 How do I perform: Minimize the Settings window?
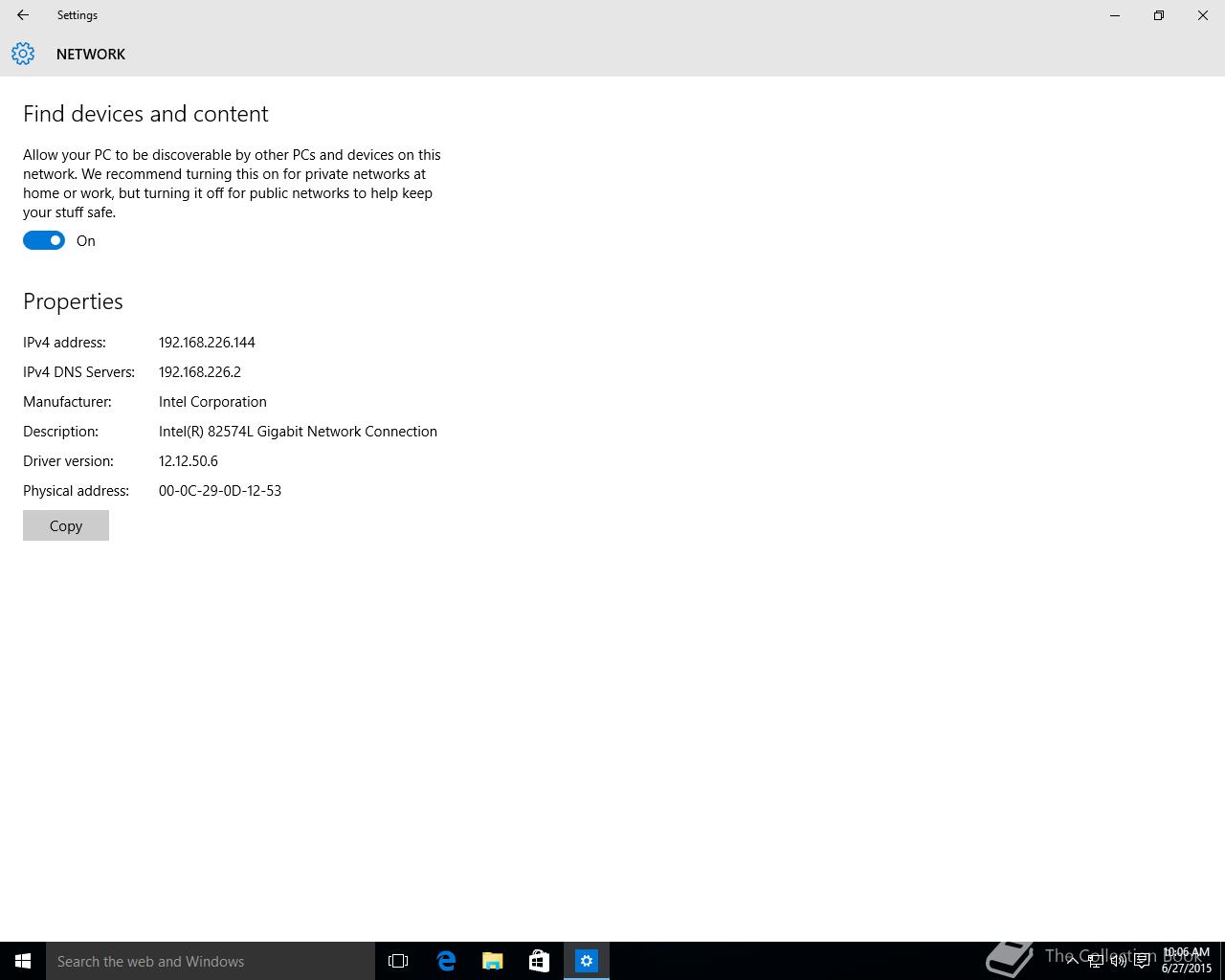pyautogui.click(x=1115, y=15)
